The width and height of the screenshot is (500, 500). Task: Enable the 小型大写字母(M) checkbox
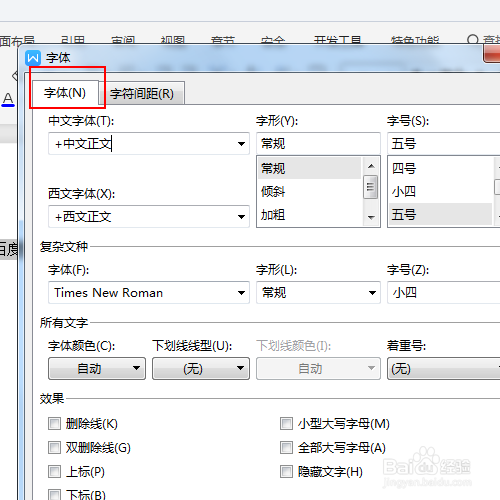(286, 424)
